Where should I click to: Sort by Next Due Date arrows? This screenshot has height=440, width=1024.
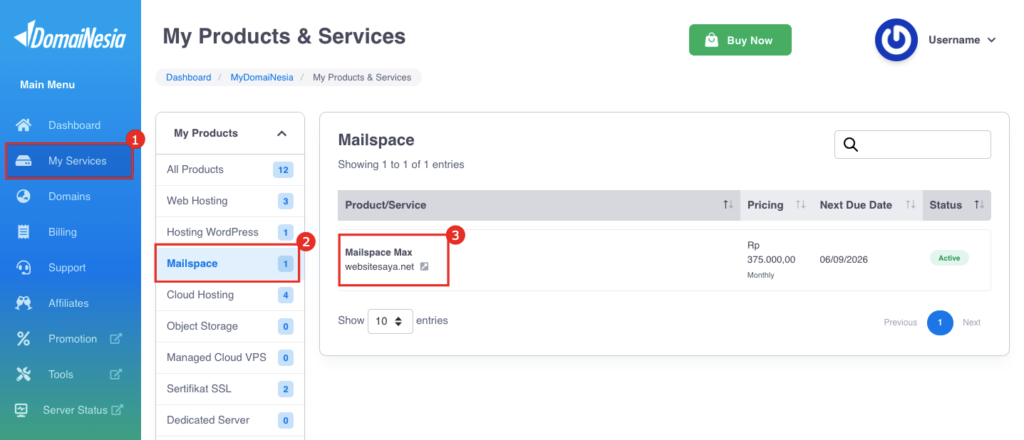pyautogui.click(x=910, y=205)
